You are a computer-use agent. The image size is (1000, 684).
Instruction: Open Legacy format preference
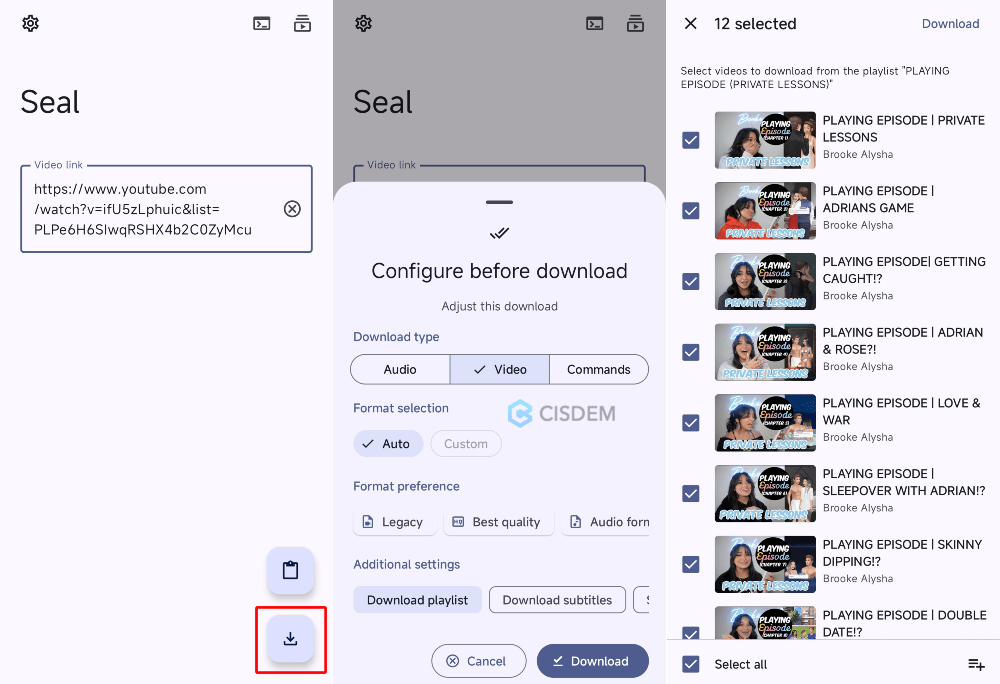pos(394,522)
